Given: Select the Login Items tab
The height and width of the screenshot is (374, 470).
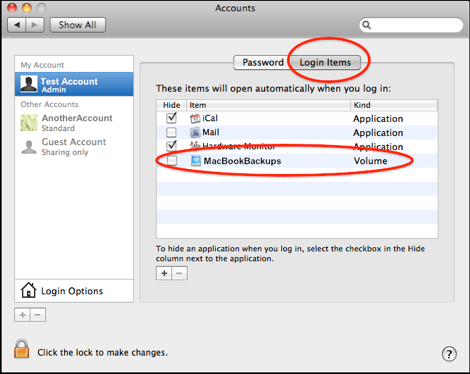Looking at the screenshot, I should pos(325,62).
